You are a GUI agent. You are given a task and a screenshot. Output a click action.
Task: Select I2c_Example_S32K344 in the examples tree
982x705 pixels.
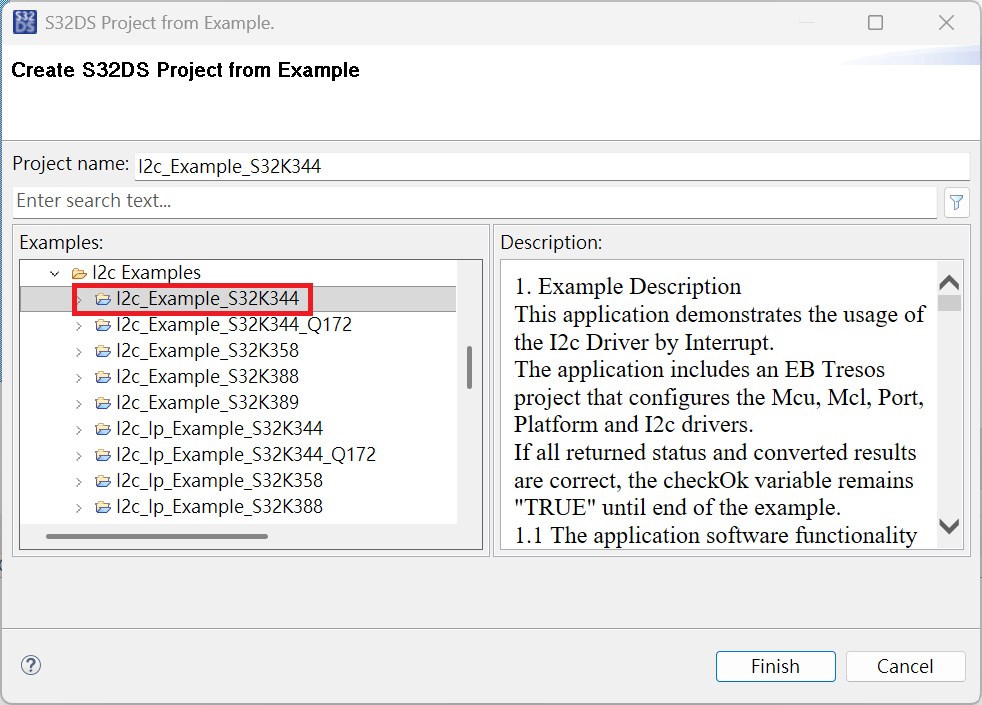(207, 299)
